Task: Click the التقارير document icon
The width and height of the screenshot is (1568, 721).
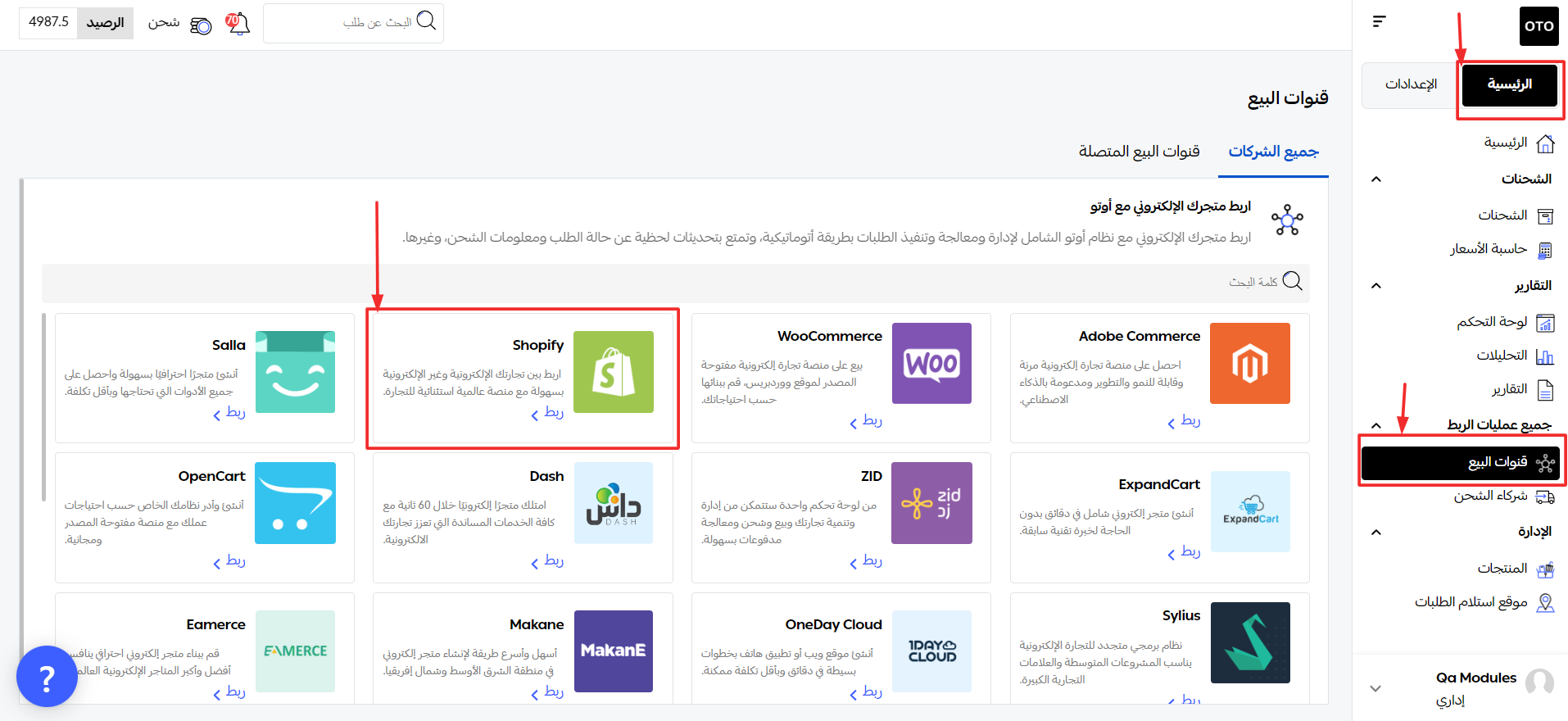Action: [1545, 390]
